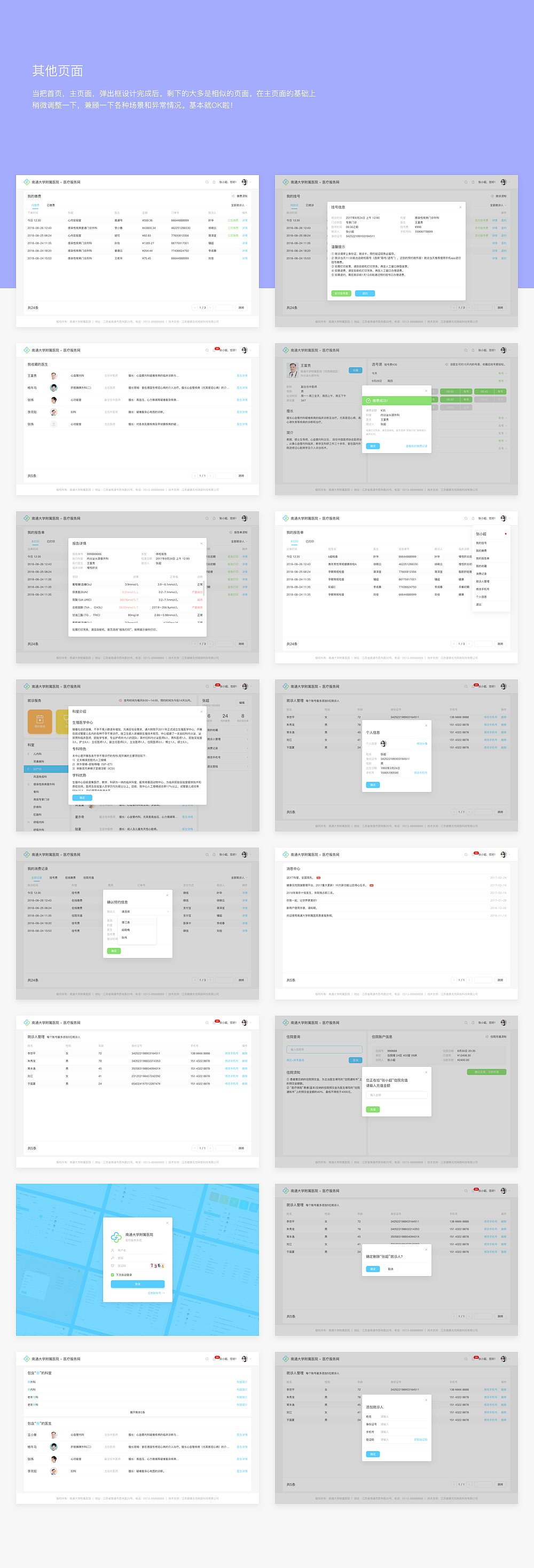Click 住院号 input on 住院查询 page
534x1568 pixels.
tap(325, 1049)
